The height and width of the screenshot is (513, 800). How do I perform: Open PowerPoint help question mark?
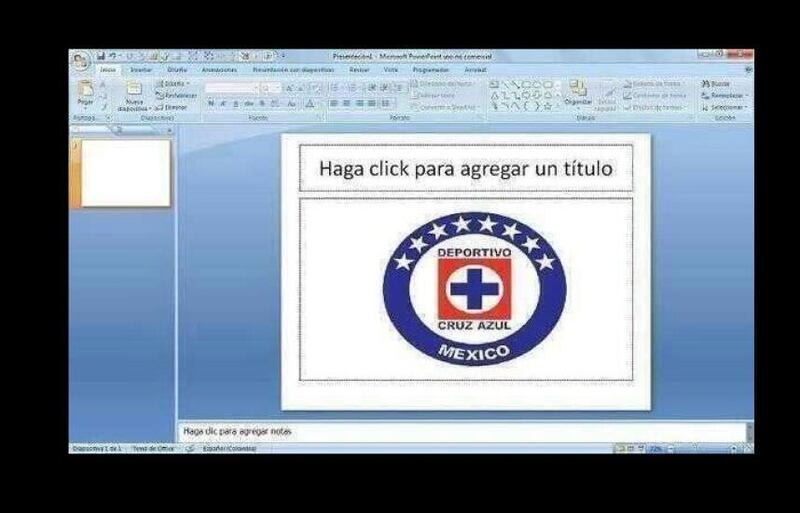749,69
